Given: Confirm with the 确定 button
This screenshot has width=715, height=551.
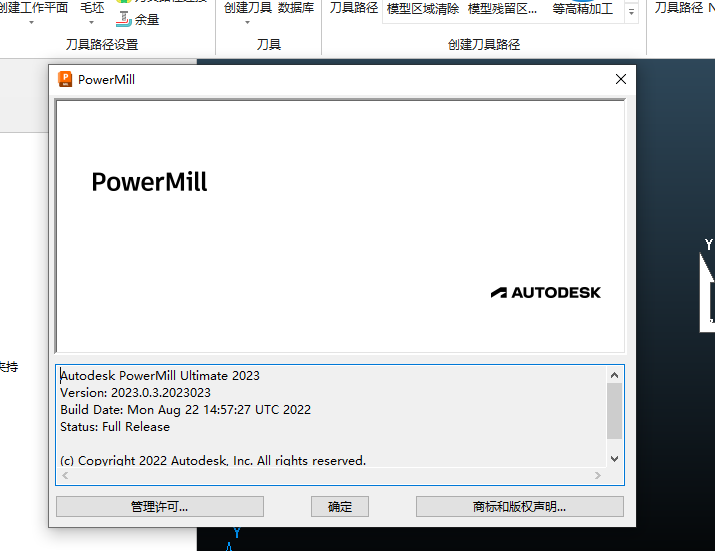Looking at the screenshot, I should 340,506.
